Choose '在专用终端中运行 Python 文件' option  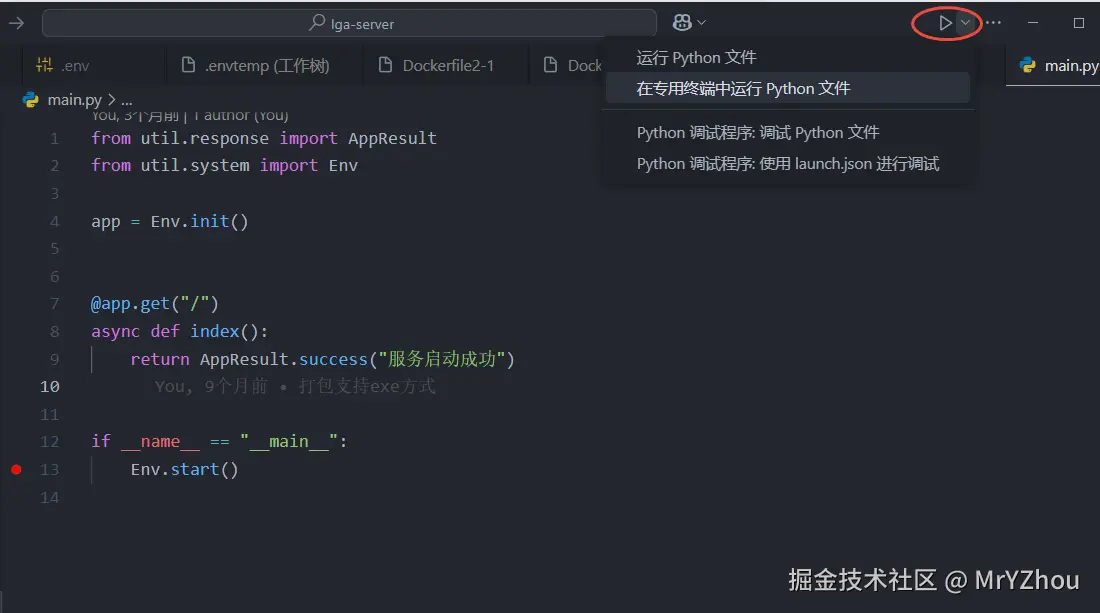tap(744, 88)
